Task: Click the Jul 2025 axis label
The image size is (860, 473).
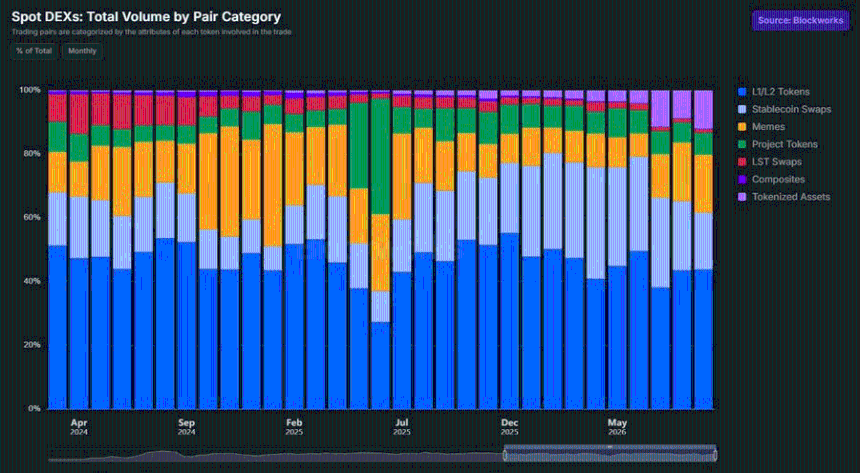Action: (x=401, y=427)
